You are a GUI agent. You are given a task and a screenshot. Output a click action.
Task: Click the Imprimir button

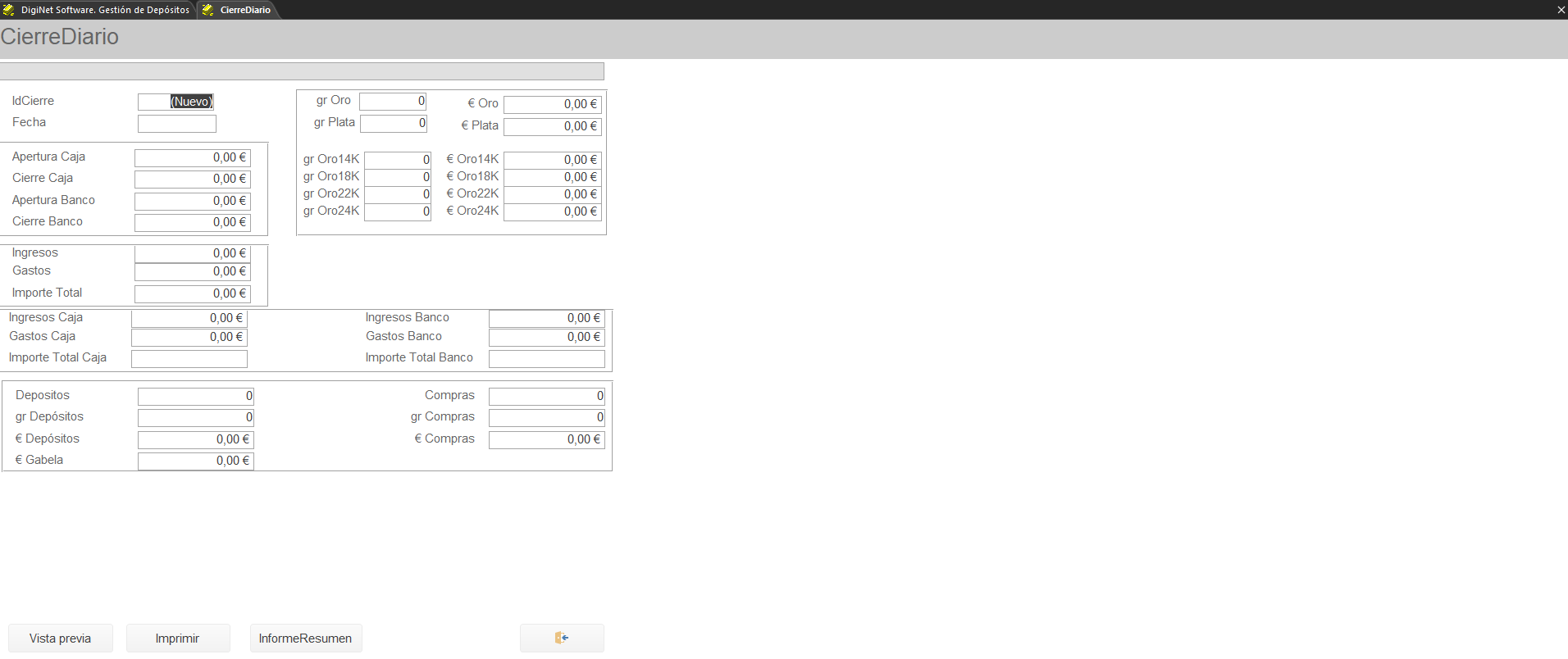[x=178, y=639]
